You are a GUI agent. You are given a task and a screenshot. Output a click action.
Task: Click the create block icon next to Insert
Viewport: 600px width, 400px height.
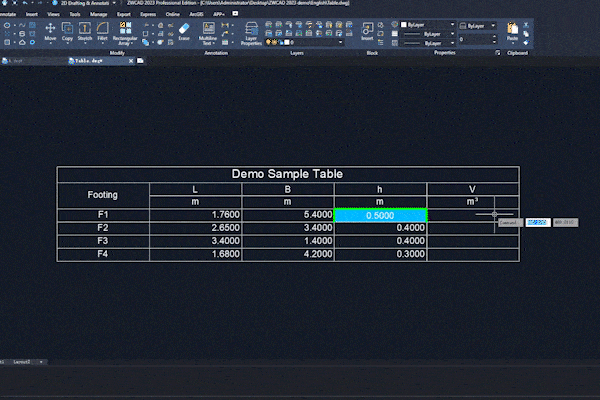tap(380, 25)
